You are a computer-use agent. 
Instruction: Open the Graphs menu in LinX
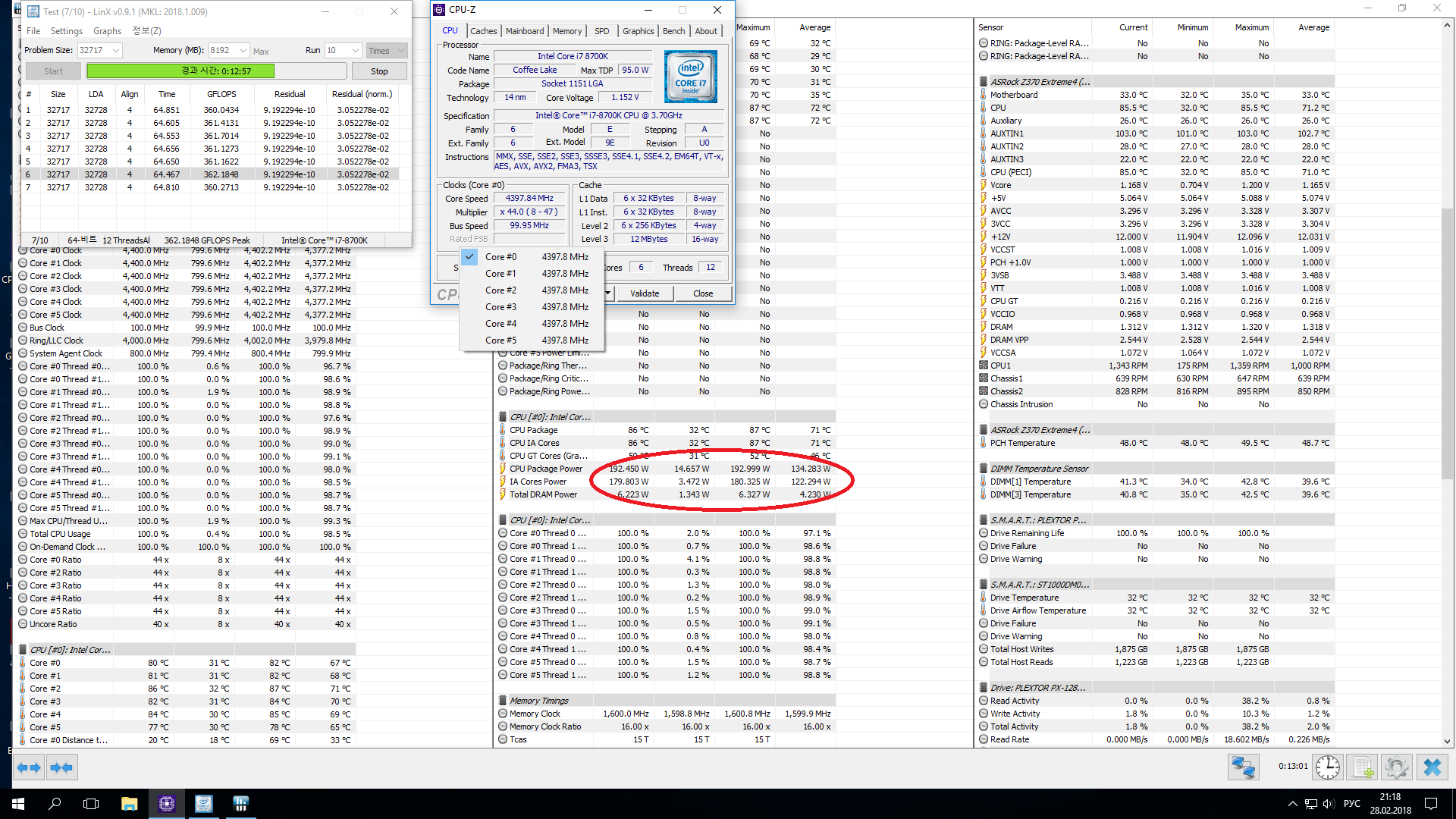[107, 31]
